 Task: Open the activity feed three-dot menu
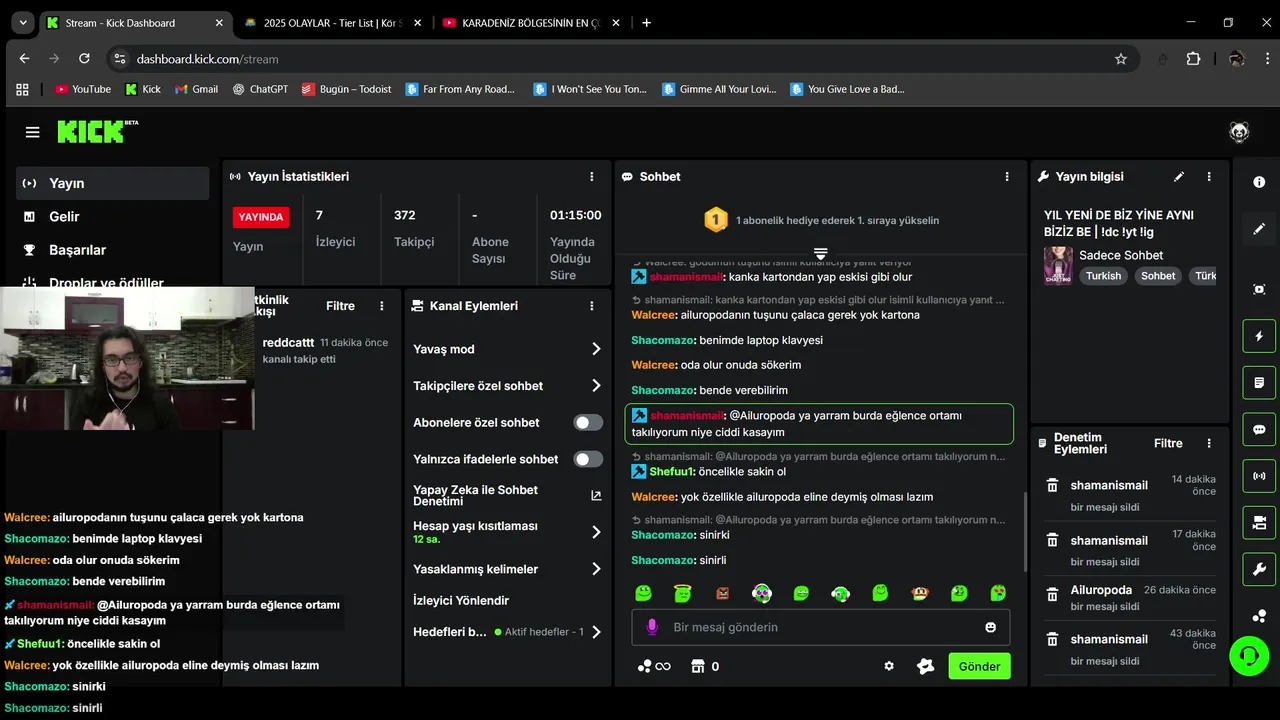coord(381,306)
